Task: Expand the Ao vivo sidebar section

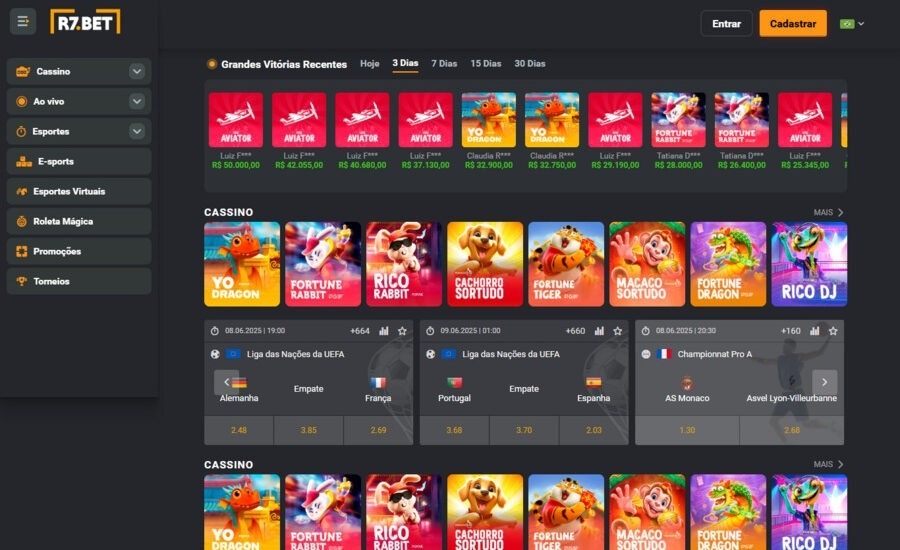Action: (x=137, y=102)
